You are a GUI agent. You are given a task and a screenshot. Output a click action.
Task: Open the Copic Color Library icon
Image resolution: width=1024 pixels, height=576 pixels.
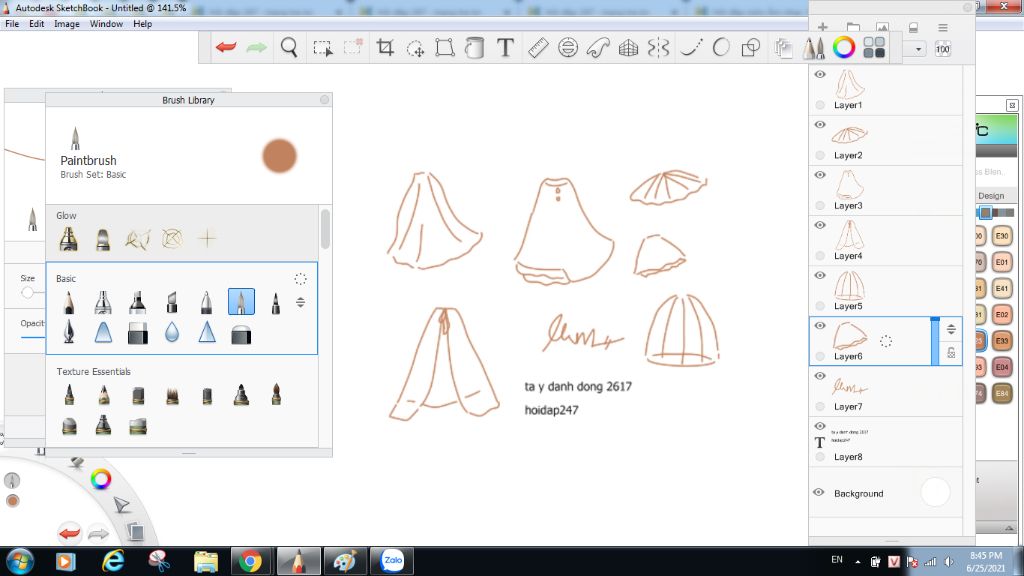(874, 48)
